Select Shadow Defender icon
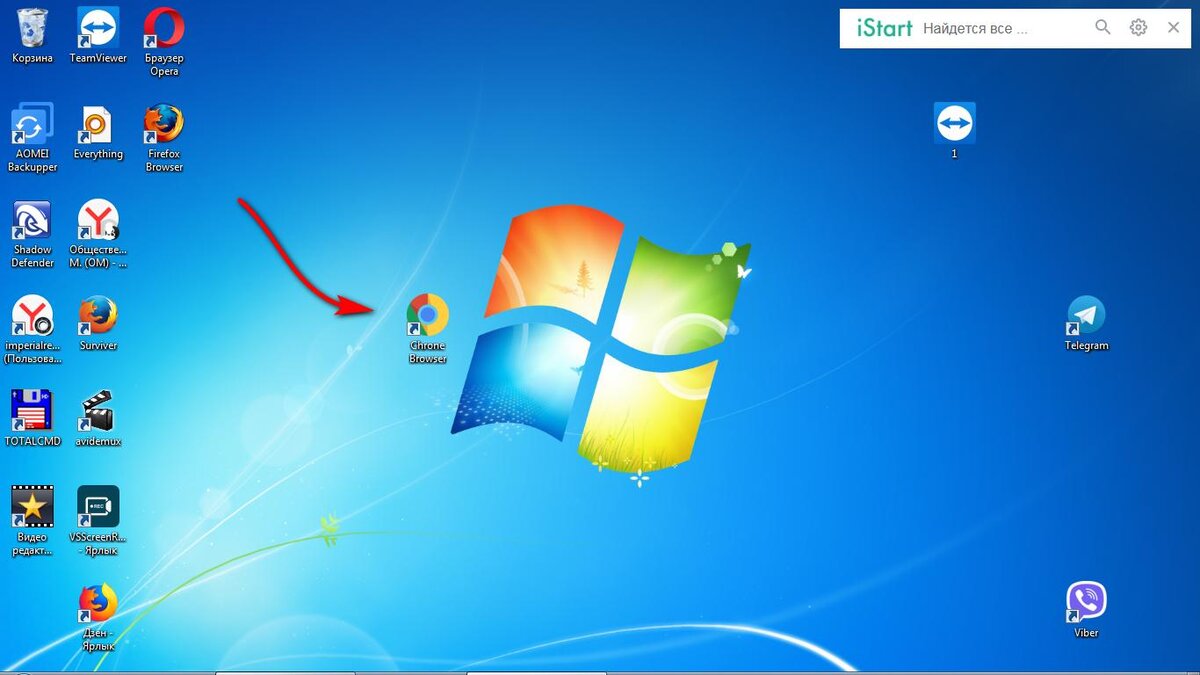This screenshot has width=1200, height=675. 33,233
